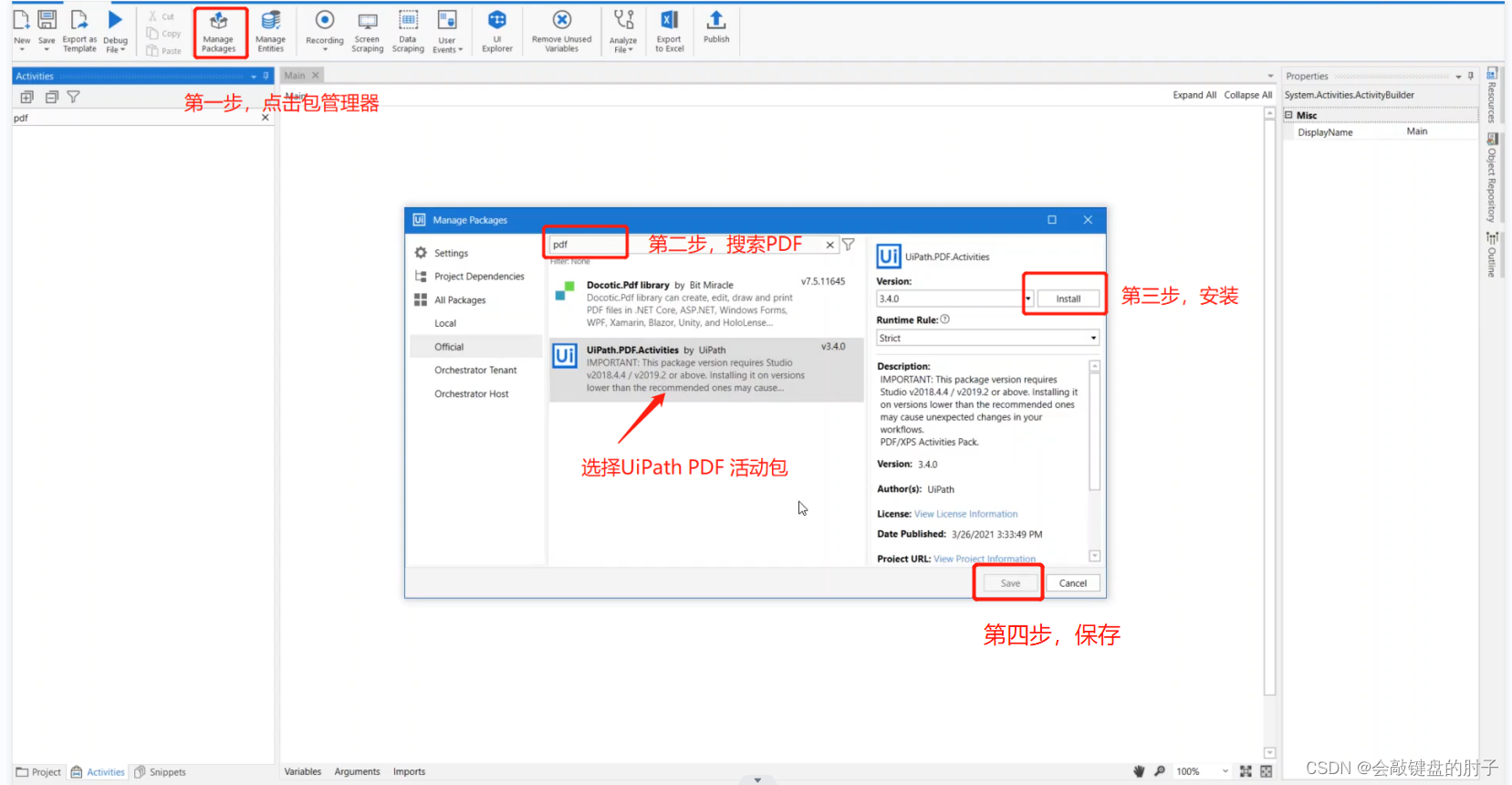Open Manage Entities tool
The image size is (1512, 785).
270,31
